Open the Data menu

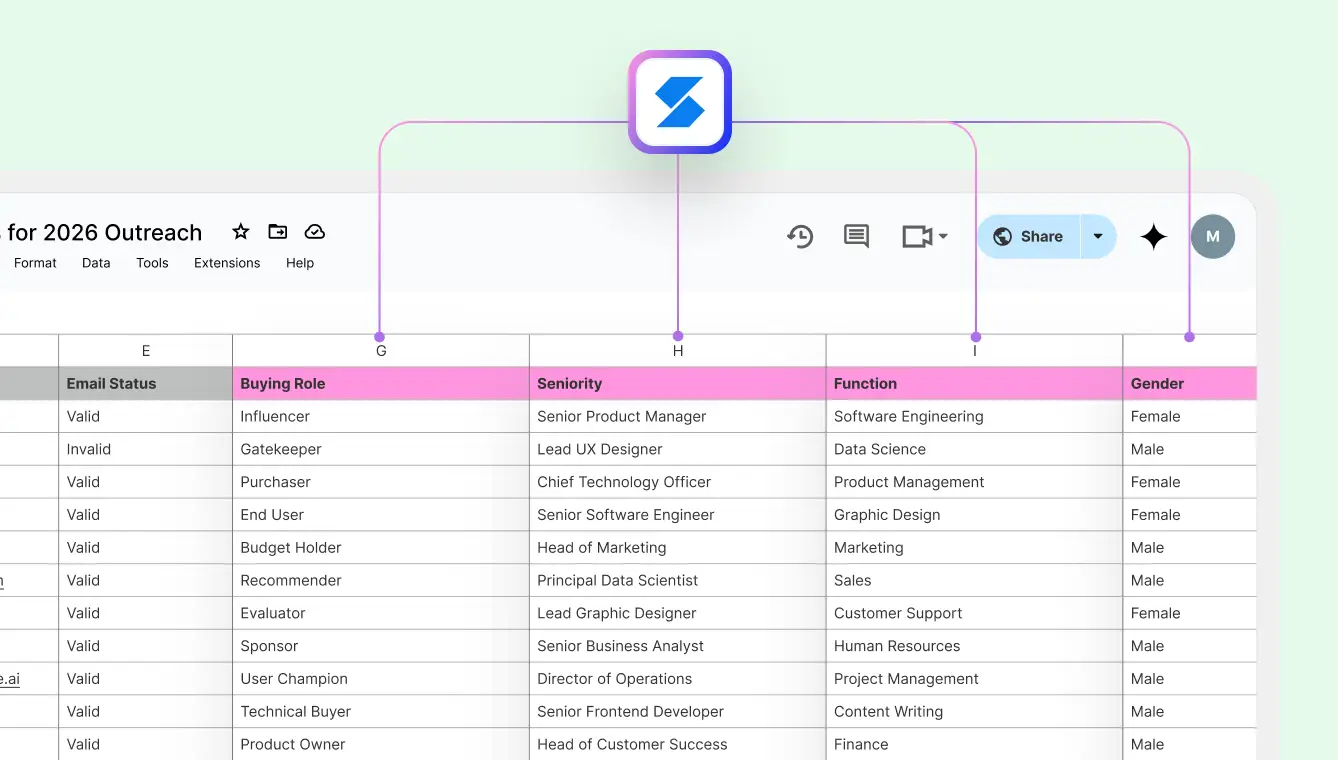point(96,263)
